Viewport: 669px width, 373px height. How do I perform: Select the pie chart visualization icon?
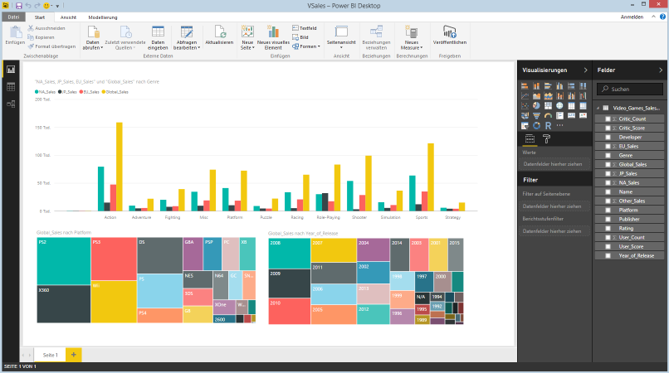tap(536, 106)
